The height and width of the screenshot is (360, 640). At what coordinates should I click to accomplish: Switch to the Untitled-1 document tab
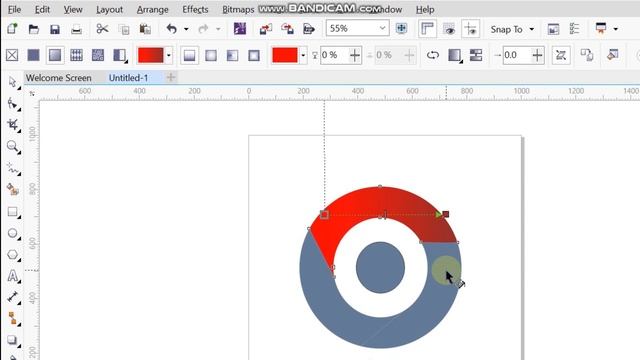coord(128,78)
